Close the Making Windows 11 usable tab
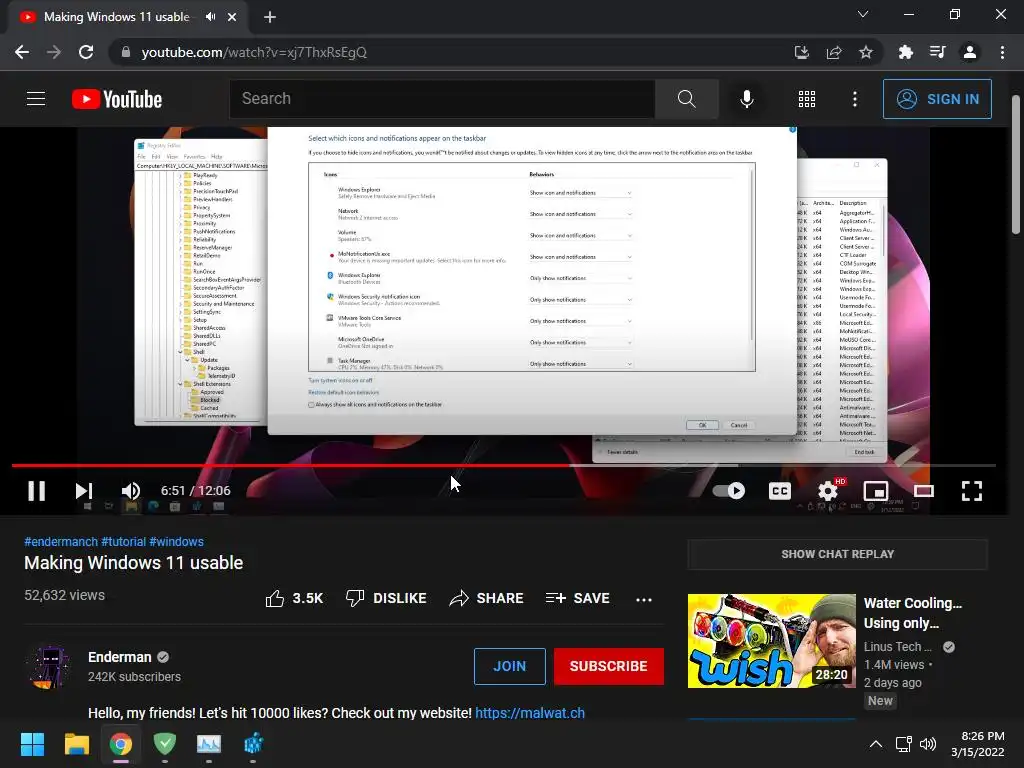This screenshot has height=768, width=1024. (232, 17)
